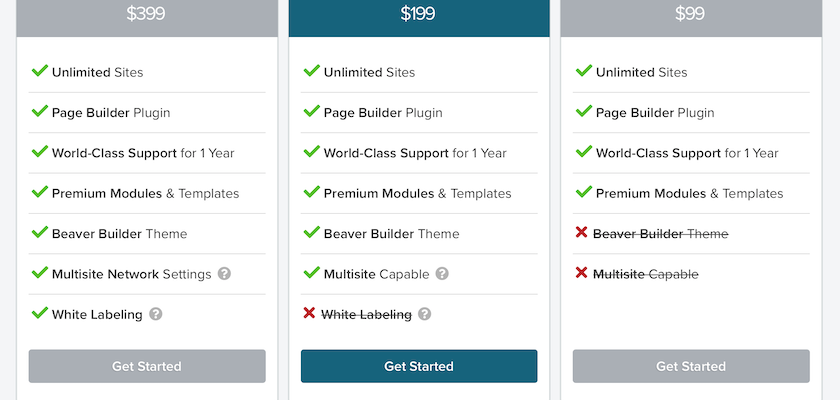Click Multisite Network Settings text in $399 plan
Screen dimensions: 840x400
pyautogui.click(x=131, y=274)
